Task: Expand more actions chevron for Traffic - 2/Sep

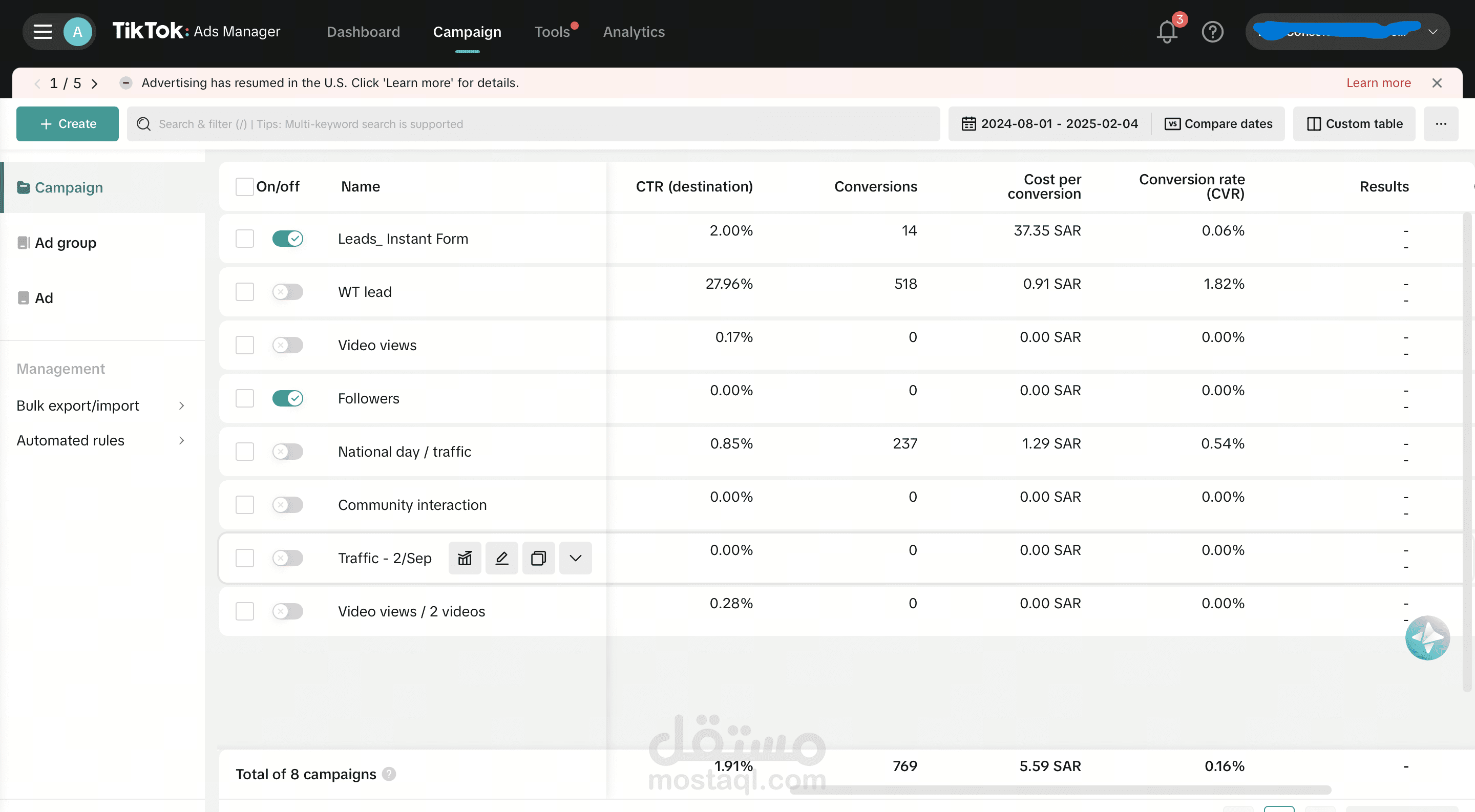Action: click(x=576, y=558)
